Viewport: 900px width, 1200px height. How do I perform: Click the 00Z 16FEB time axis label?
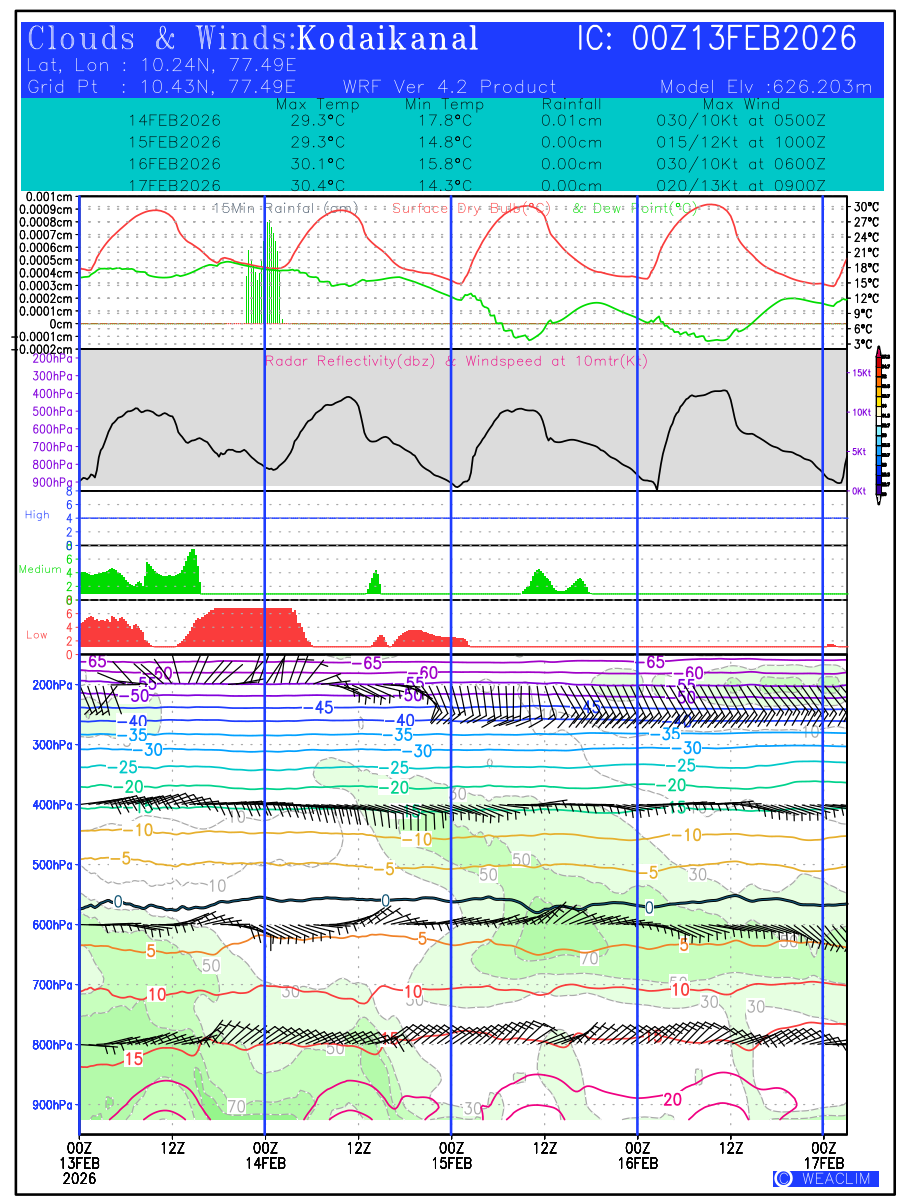point(638,1154)
